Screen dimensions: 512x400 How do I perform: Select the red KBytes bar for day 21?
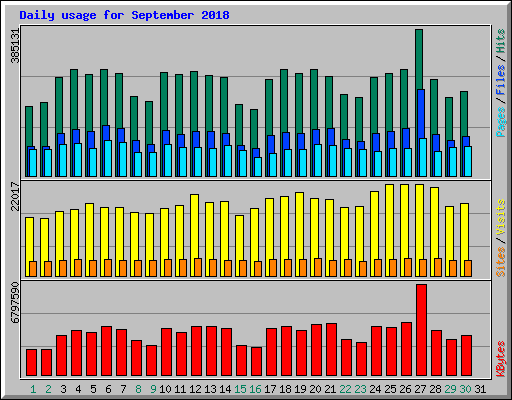[331, 350]
